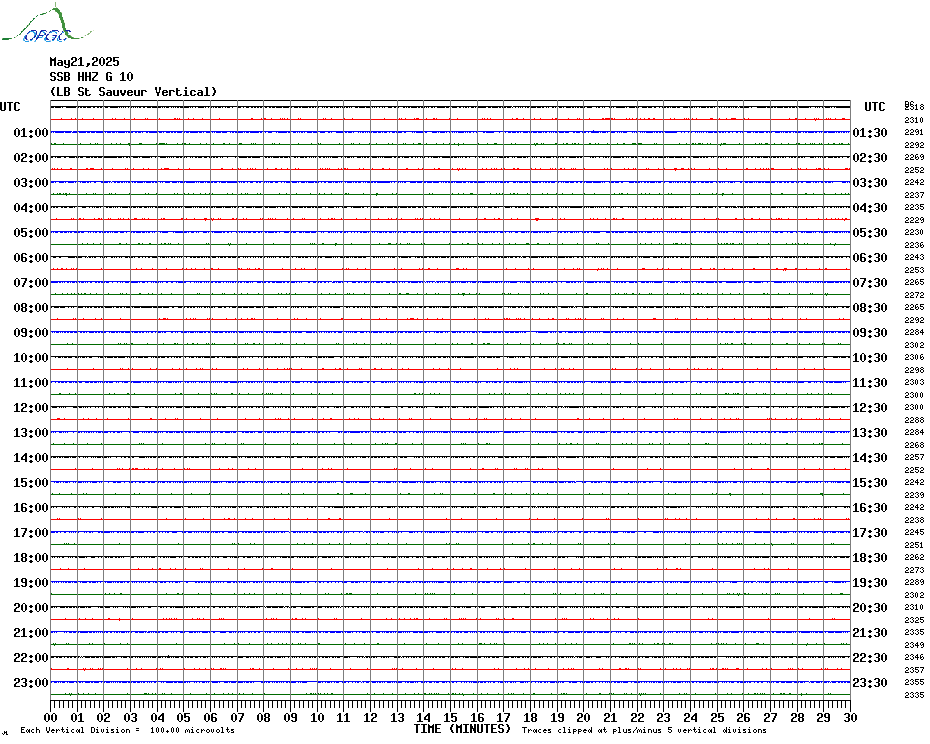
Task: Click minute 00 on the bottom time axis
Action: tap(51, 717)
